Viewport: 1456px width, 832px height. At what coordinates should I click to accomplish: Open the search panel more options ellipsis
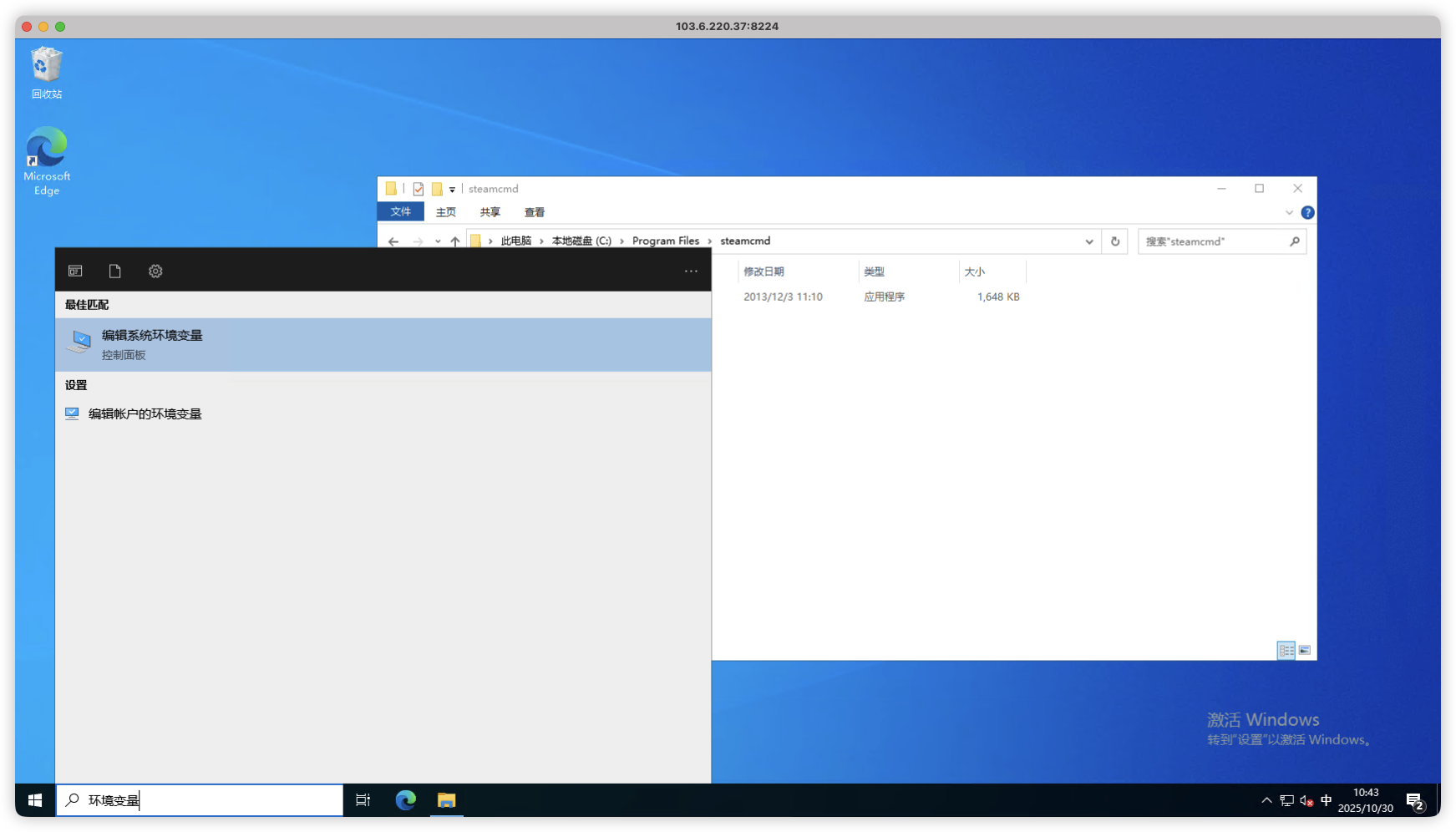(691, 271)
